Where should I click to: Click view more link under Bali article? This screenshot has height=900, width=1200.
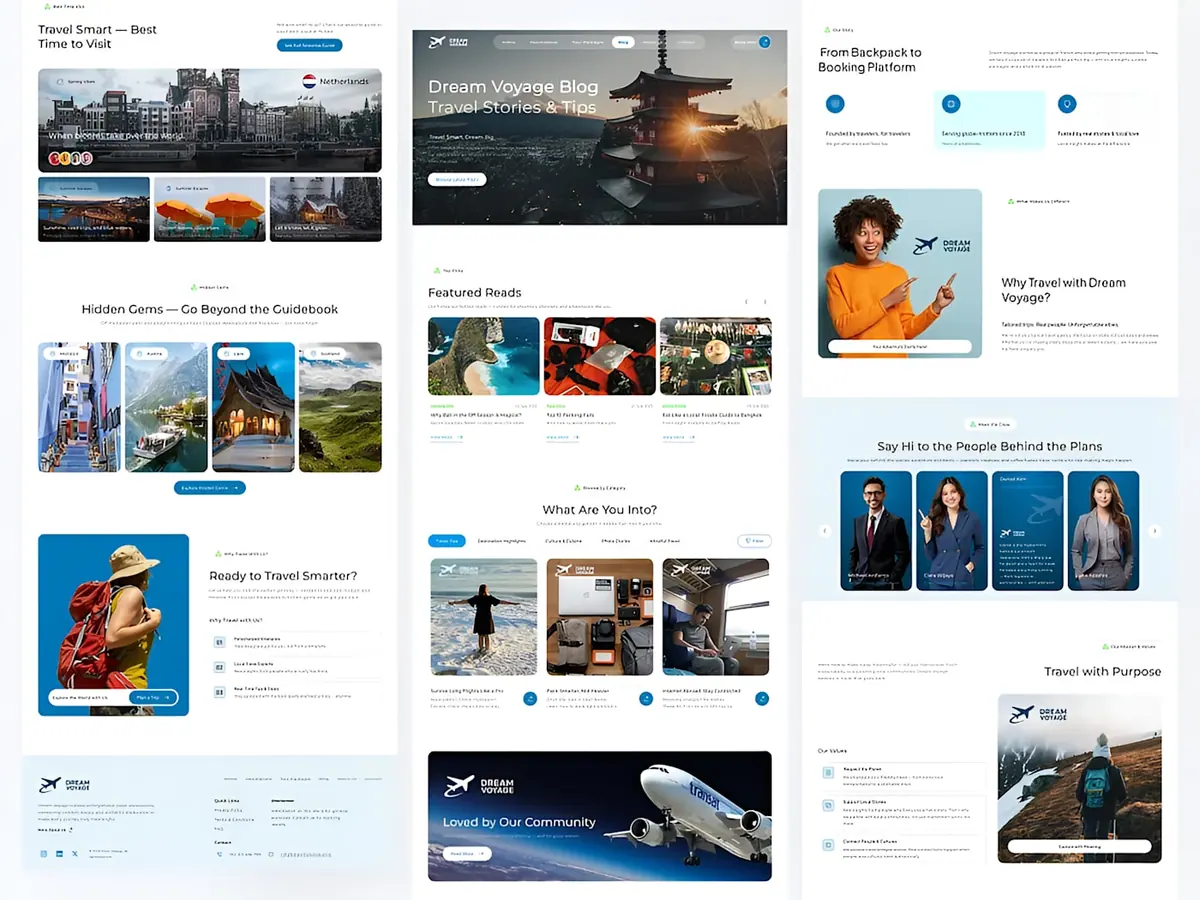tap(446, 437)
